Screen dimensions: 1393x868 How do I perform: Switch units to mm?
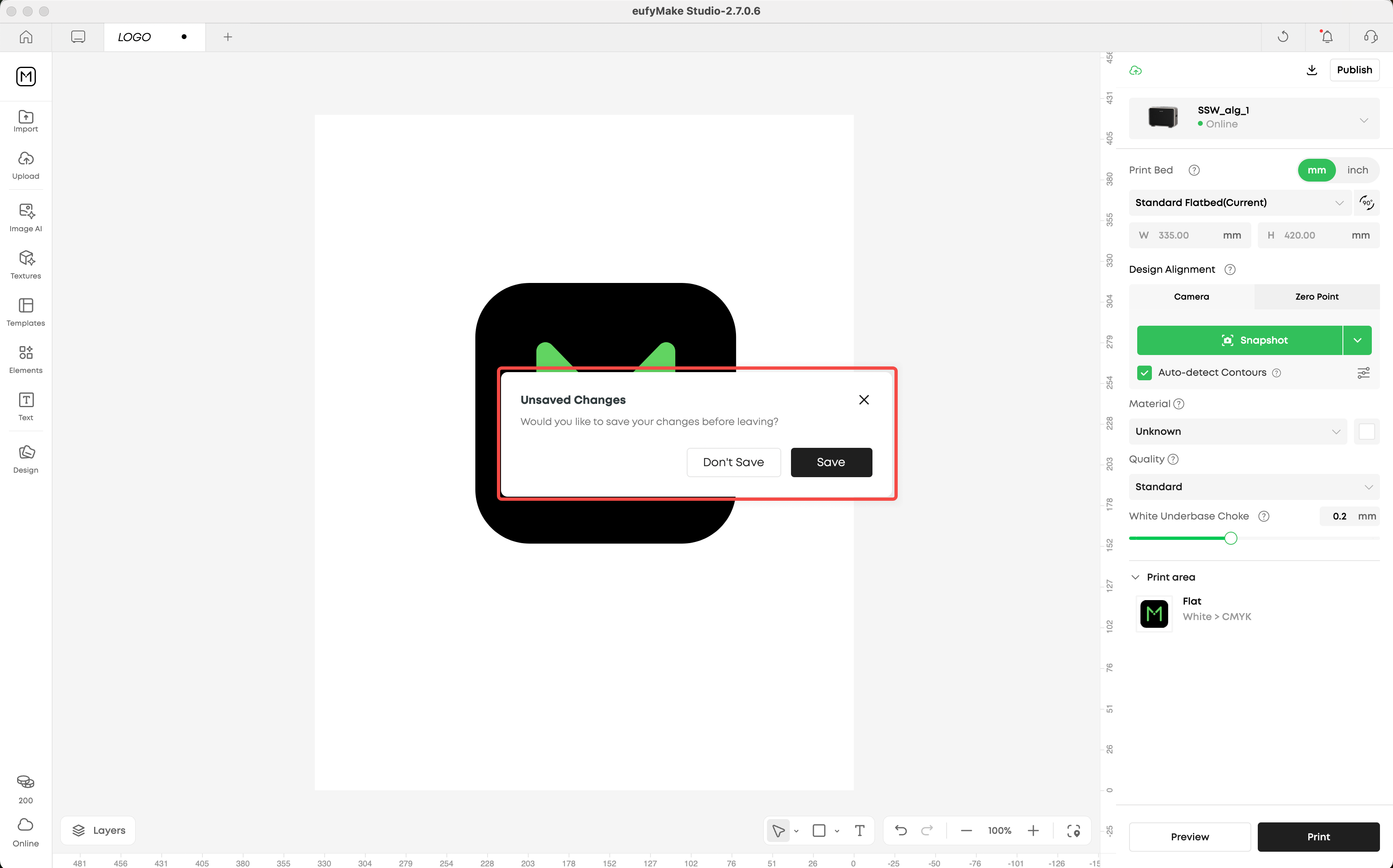pyautogui.click(x=1316, y=170)
